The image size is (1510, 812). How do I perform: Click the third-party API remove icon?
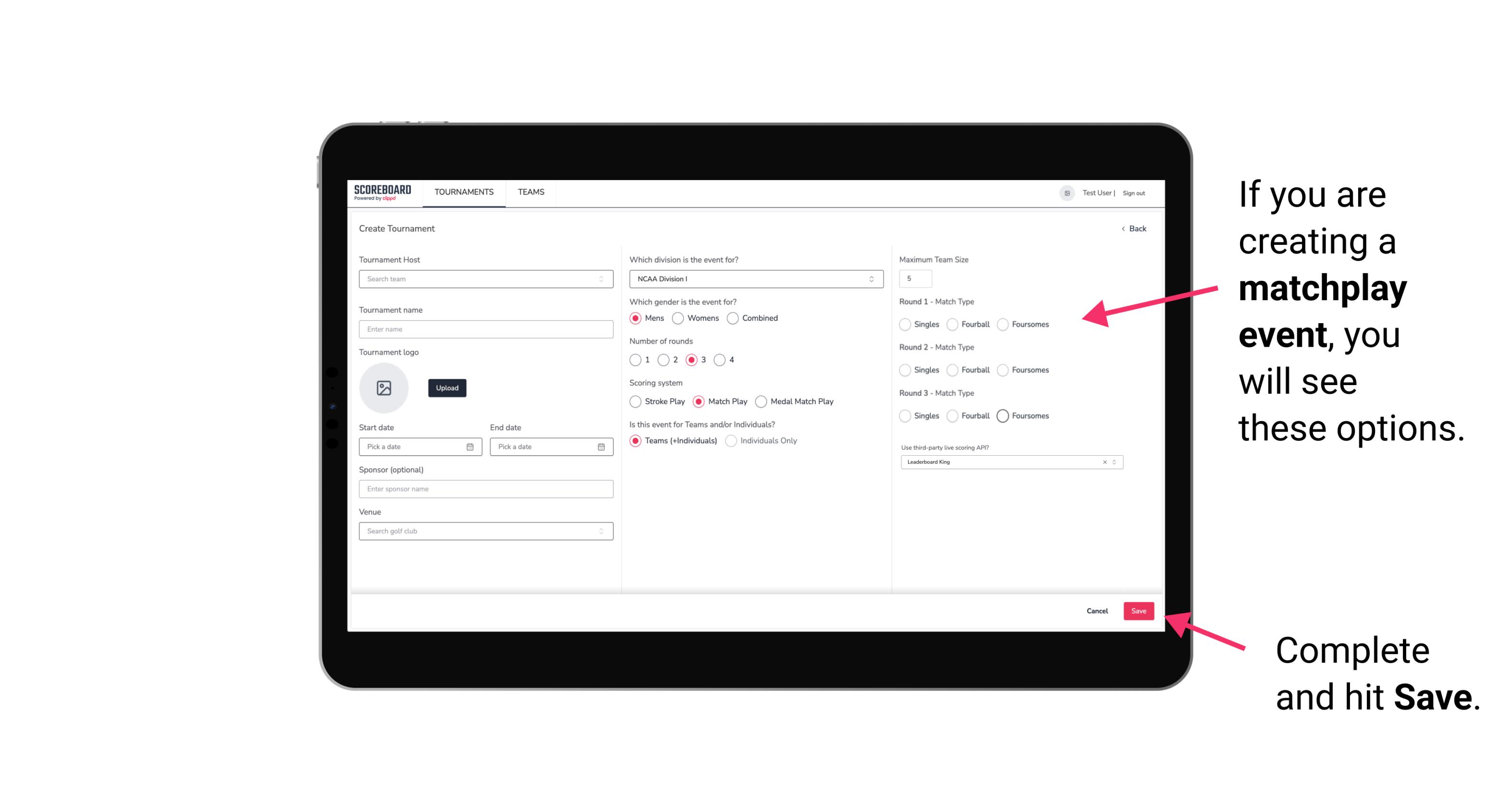pos(1103,462)
